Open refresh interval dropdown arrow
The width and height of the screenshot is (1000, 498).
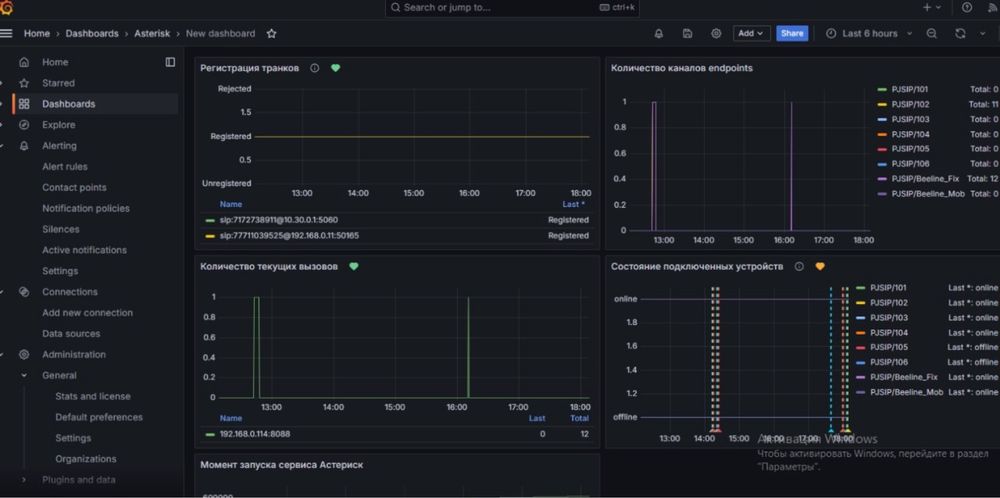[982, 34]
